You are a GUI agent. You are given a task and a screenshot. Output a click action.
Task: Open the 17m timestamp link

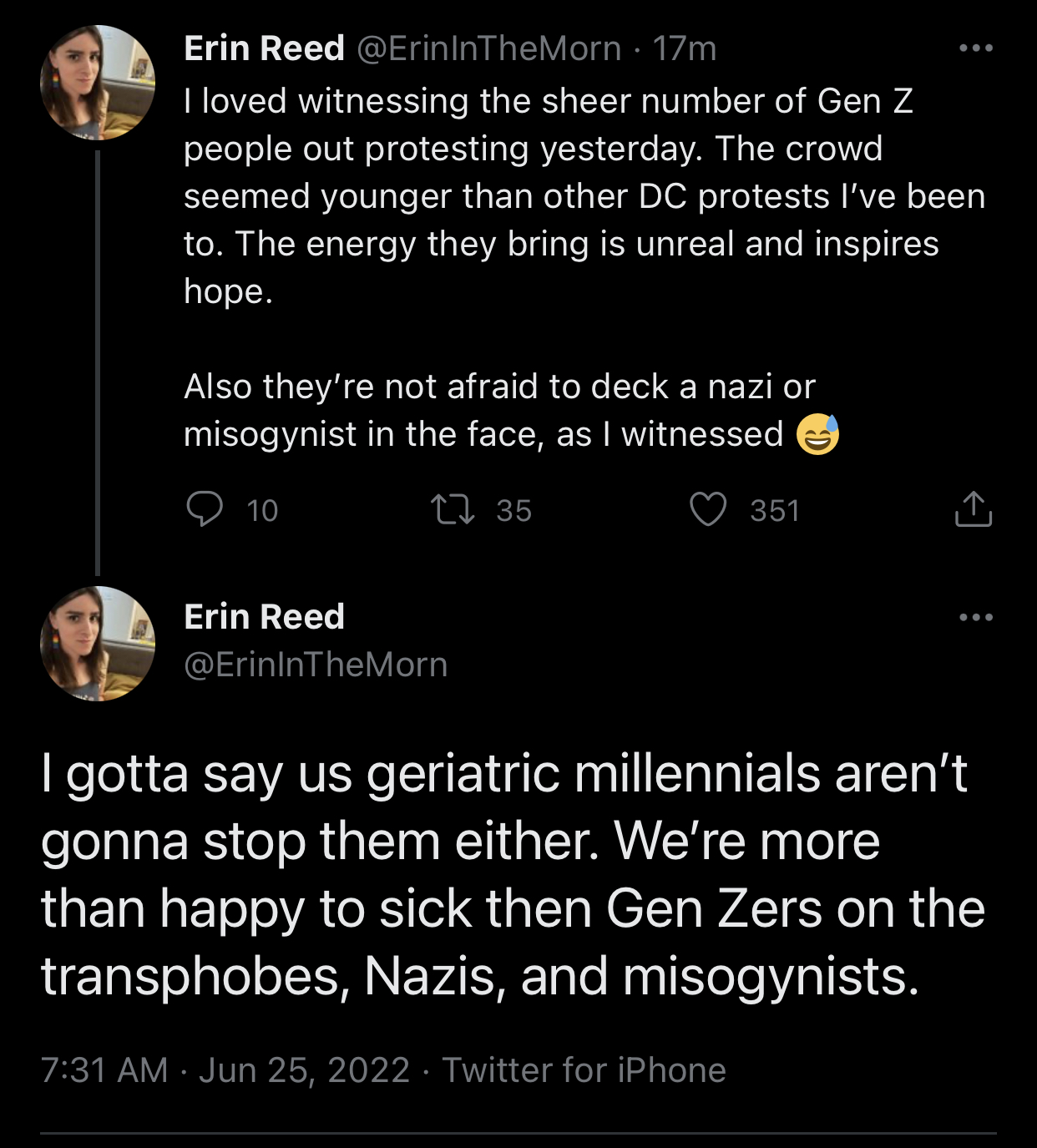coord(685,48)
